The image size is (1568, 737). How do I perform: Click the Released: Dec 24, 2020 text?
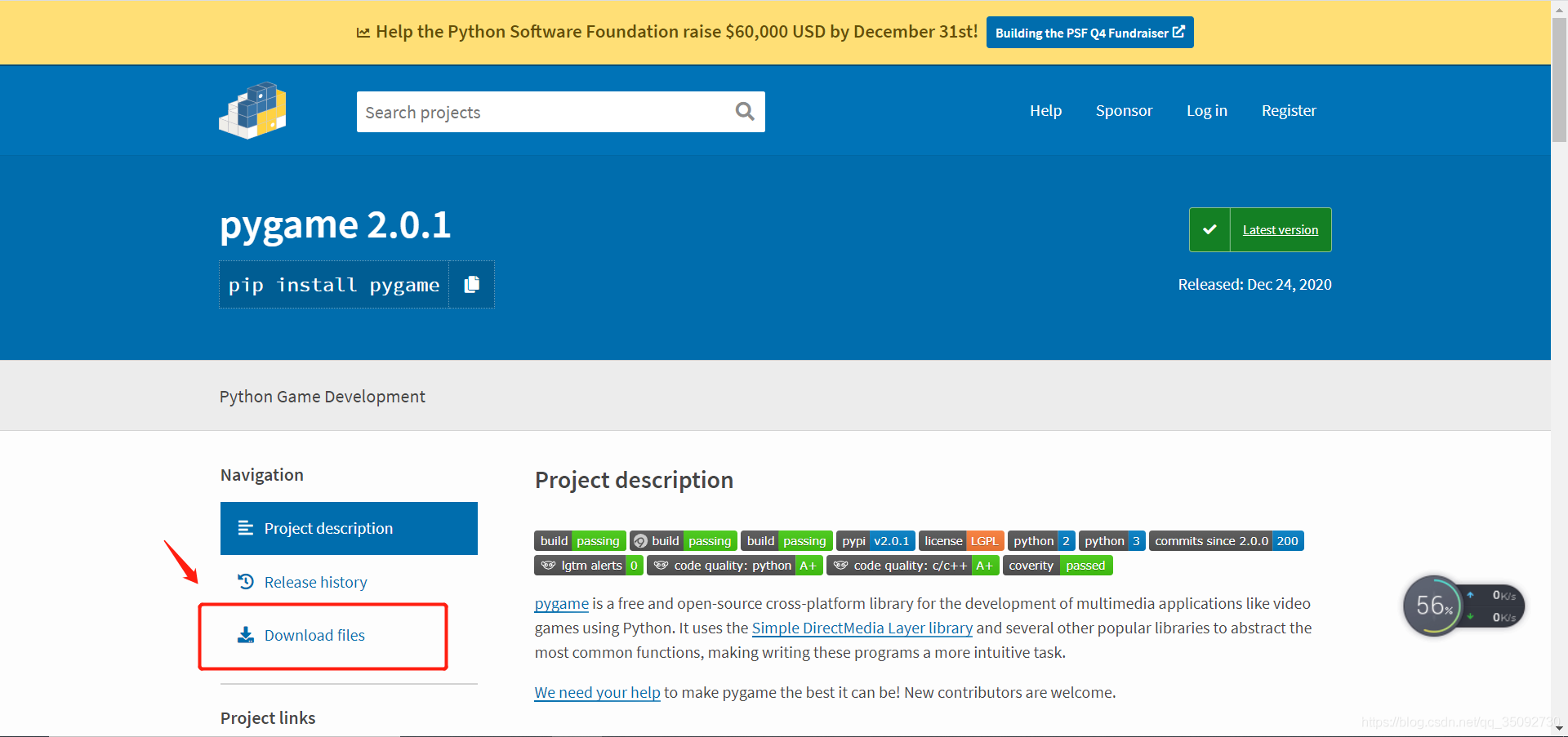[x=1254, y=285]
